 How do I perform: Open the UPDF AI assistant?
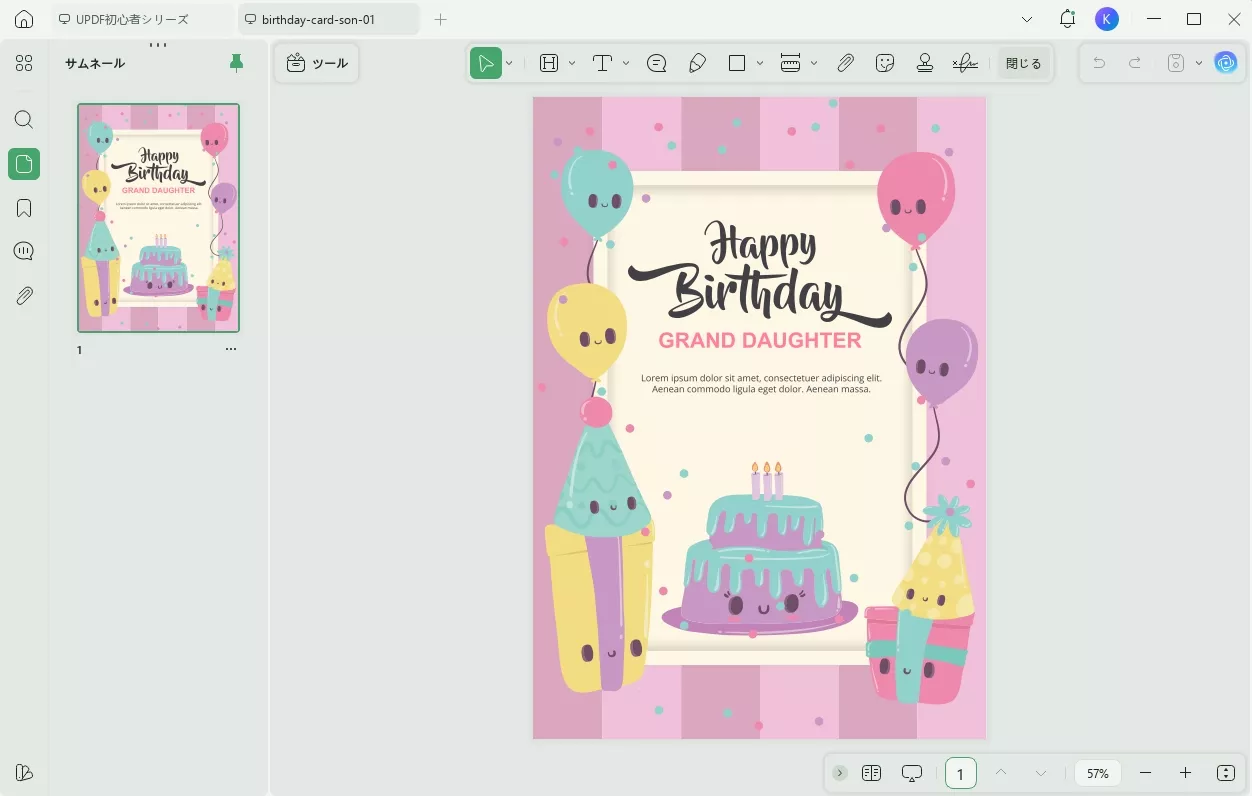[1226, 63]
